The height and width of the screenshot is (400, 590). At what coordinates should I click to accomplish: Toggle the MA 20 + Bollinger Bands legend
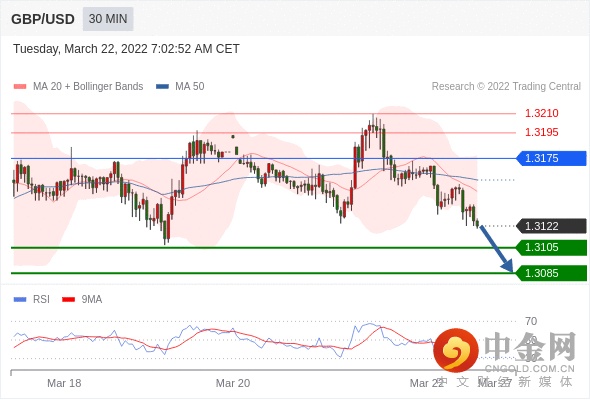(78, 87)
